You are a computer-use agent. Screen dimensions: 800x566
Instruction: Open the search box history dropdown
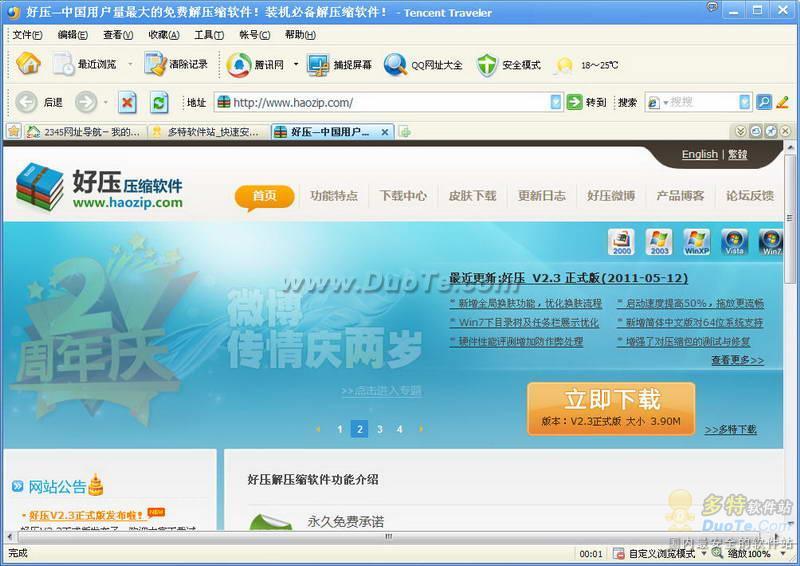pos(745,102)
